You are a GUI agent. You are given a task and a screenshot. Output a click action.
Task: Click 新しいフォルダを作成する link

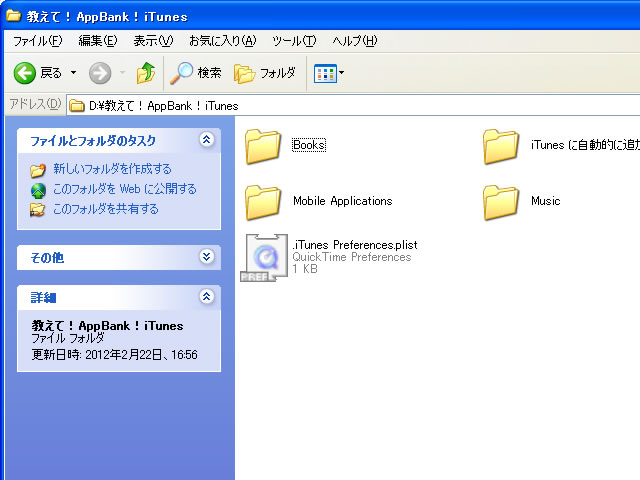click(x=112, y=169)
